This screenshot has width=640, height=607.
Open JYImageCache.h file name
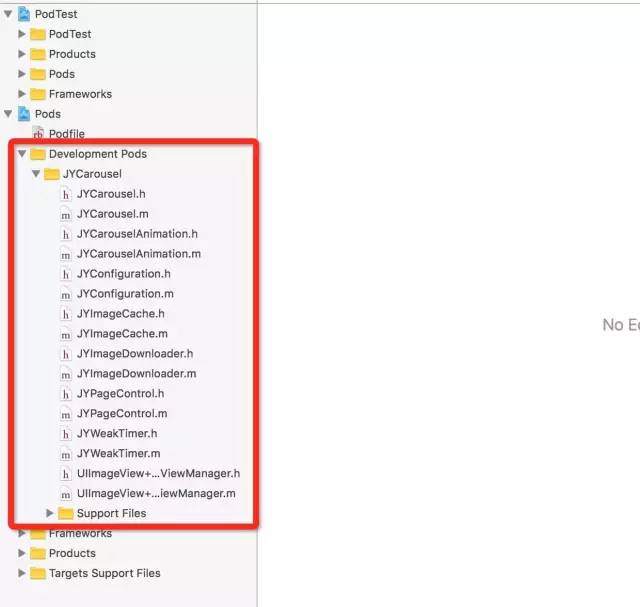[121, 314]
